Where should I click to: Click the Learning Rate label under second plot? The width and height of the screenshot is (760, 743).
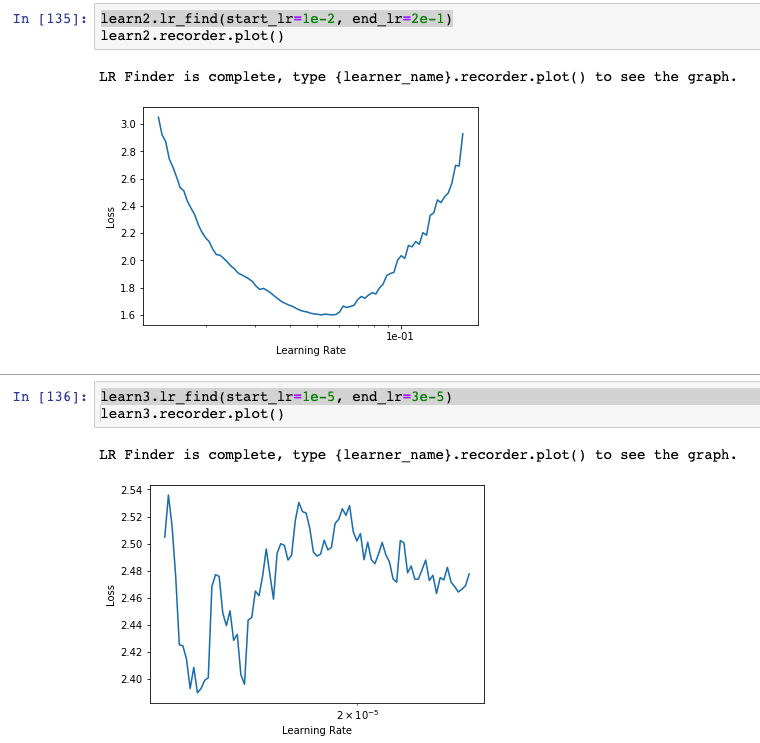click(316, 730)
